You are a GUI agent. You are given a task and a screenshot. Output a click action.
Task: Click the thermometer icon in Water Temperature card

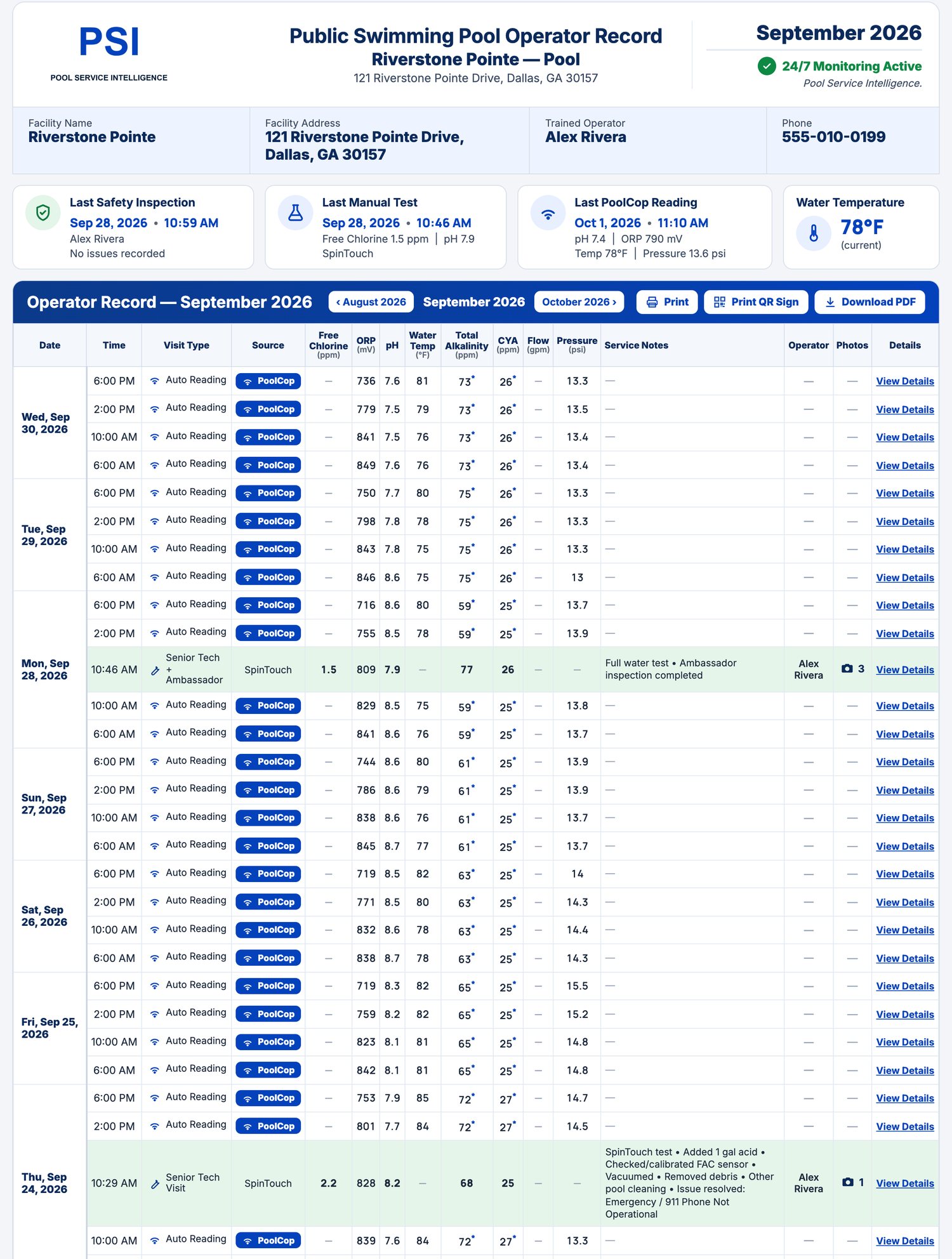coord(814,233)
